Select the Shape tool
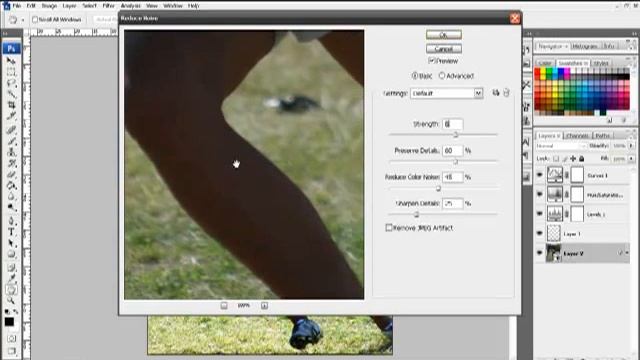This screenshot has width=640, height=360. (x=11, y=254)
